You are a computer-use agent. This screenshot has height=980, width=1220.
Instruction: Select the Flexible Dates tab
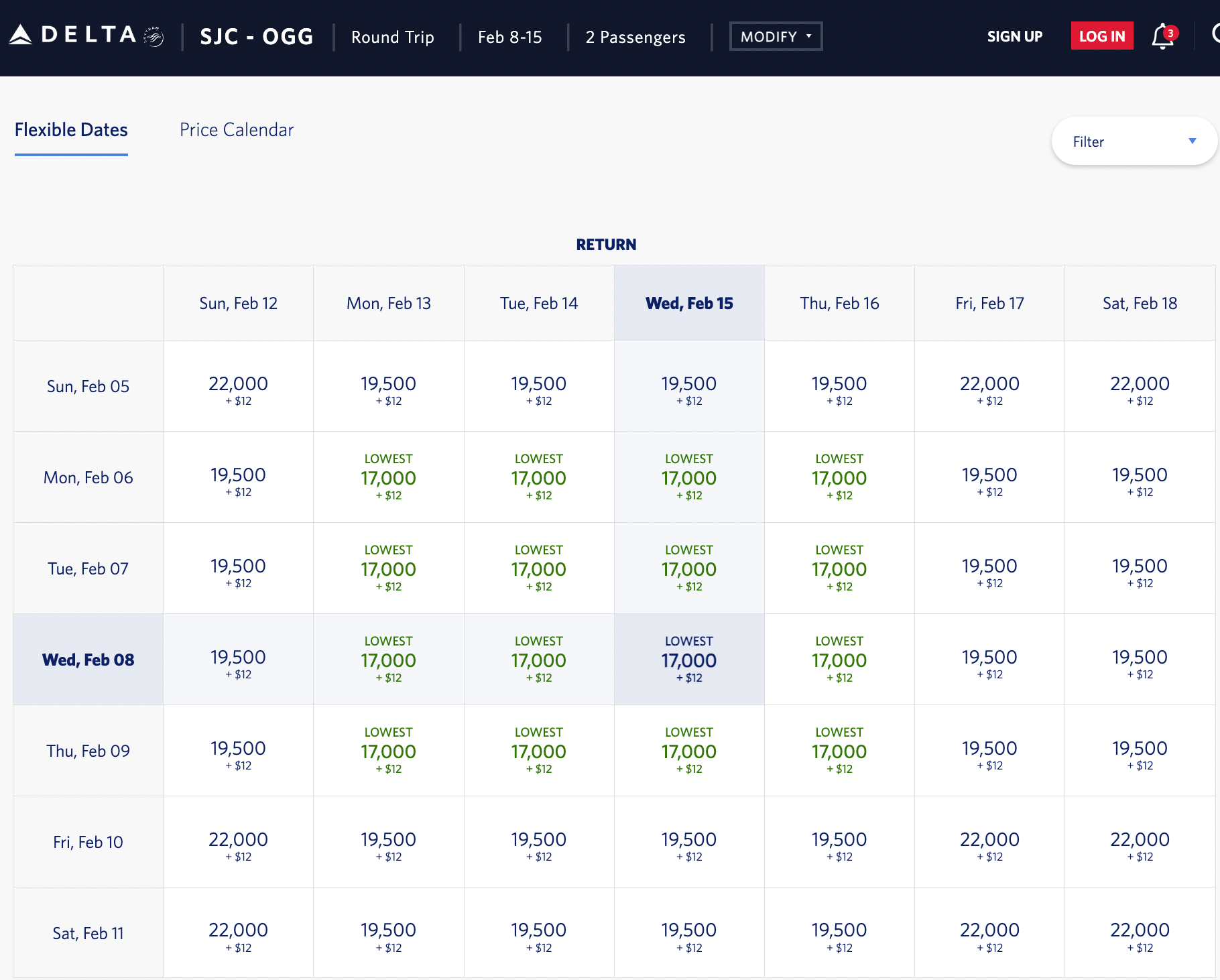pyautogui.click(x=71, y=130)
